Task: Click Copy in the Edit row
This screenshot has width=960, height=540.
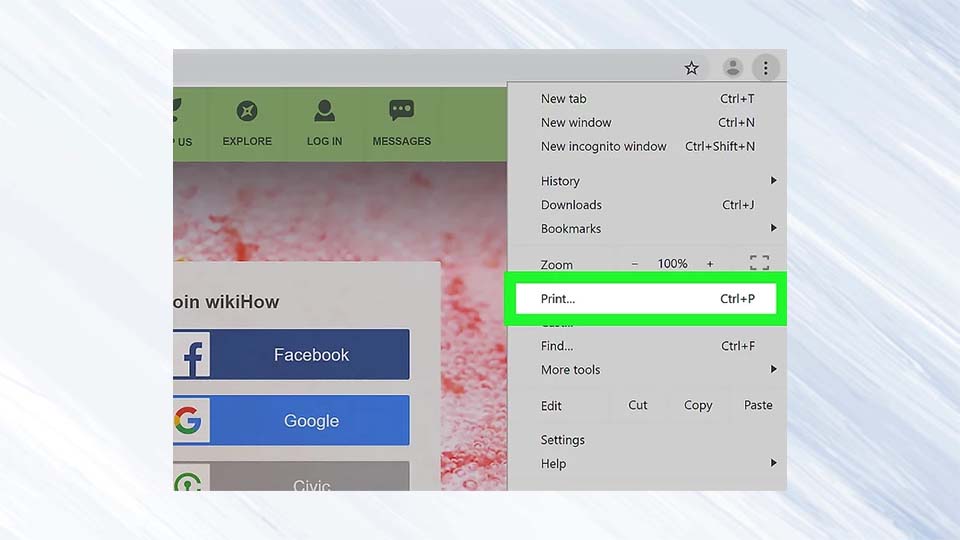Action: 697,405
